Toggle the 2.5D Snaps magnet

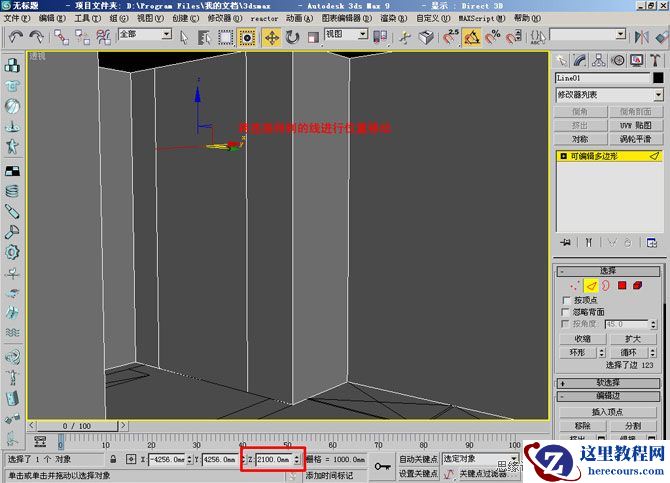tap(450, 38)
